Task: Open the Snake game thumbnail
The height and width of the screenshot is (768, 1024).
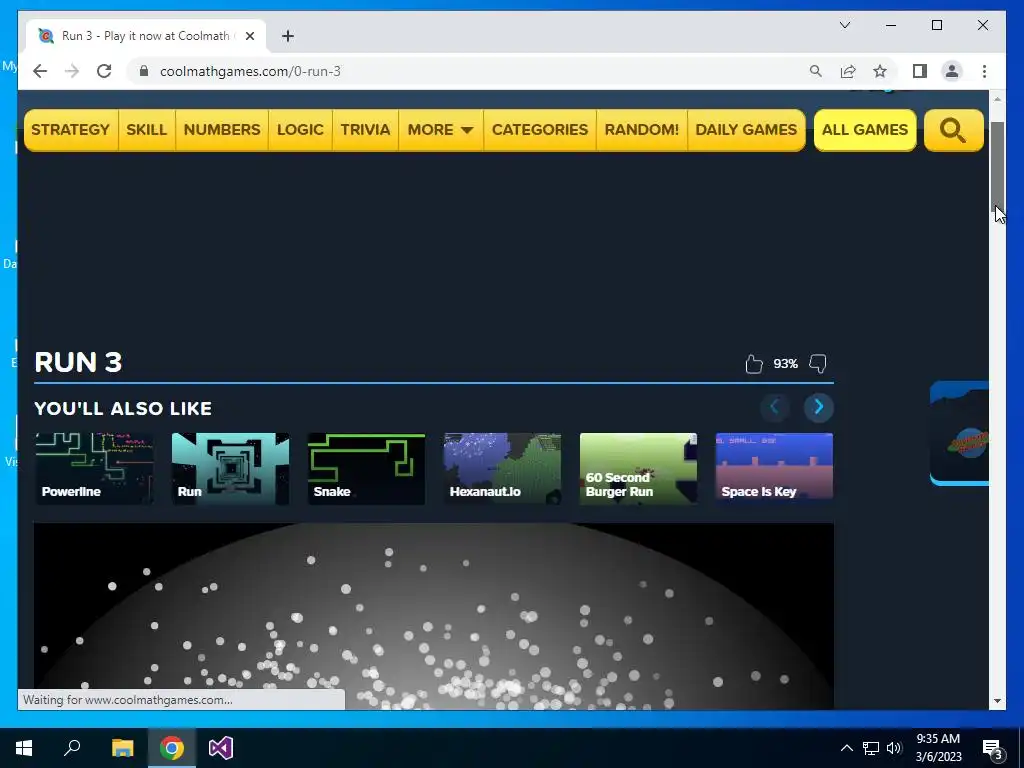Action: [x=366, y=469]
